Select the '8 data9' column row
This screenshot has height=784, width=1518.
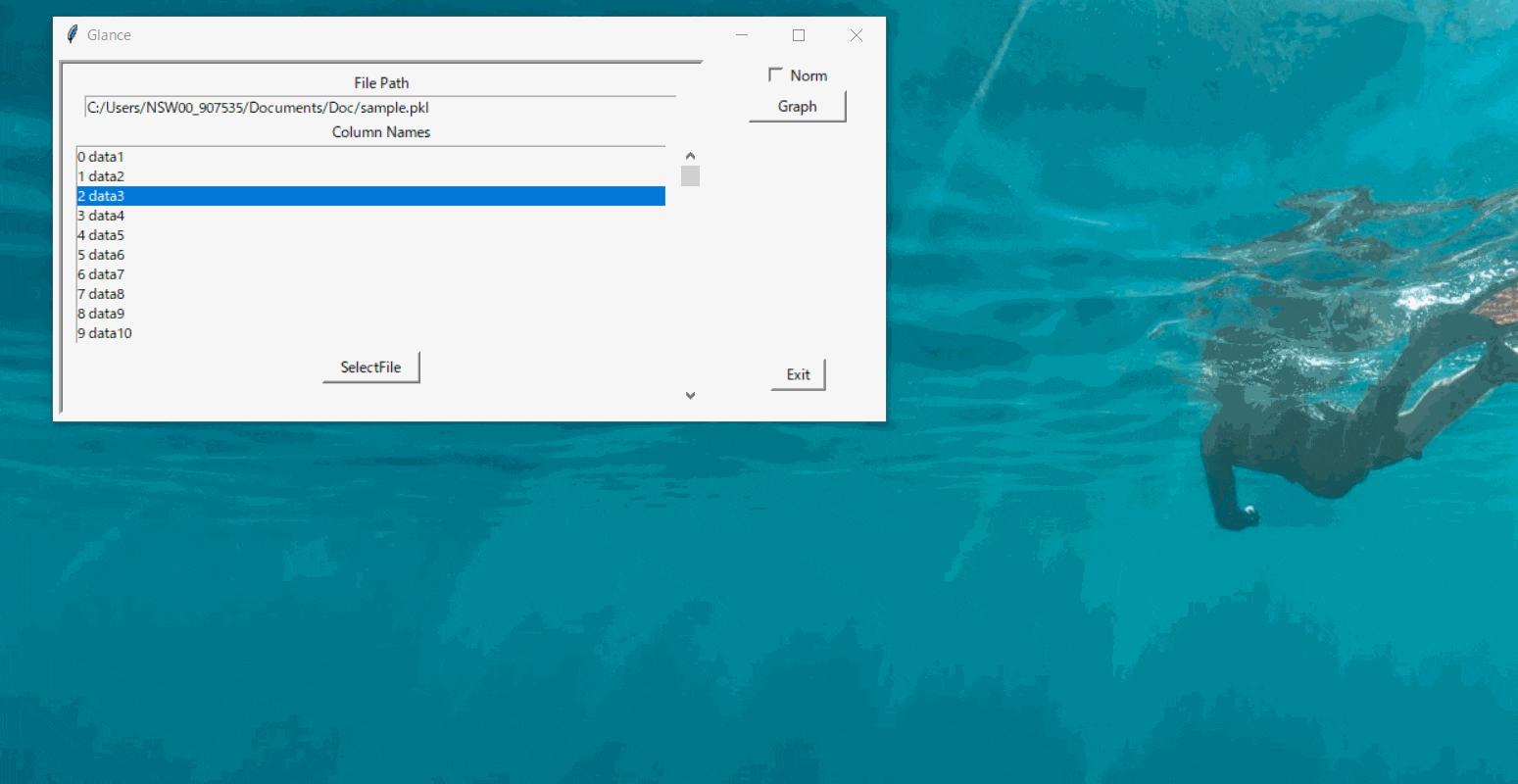coord(371,314)
